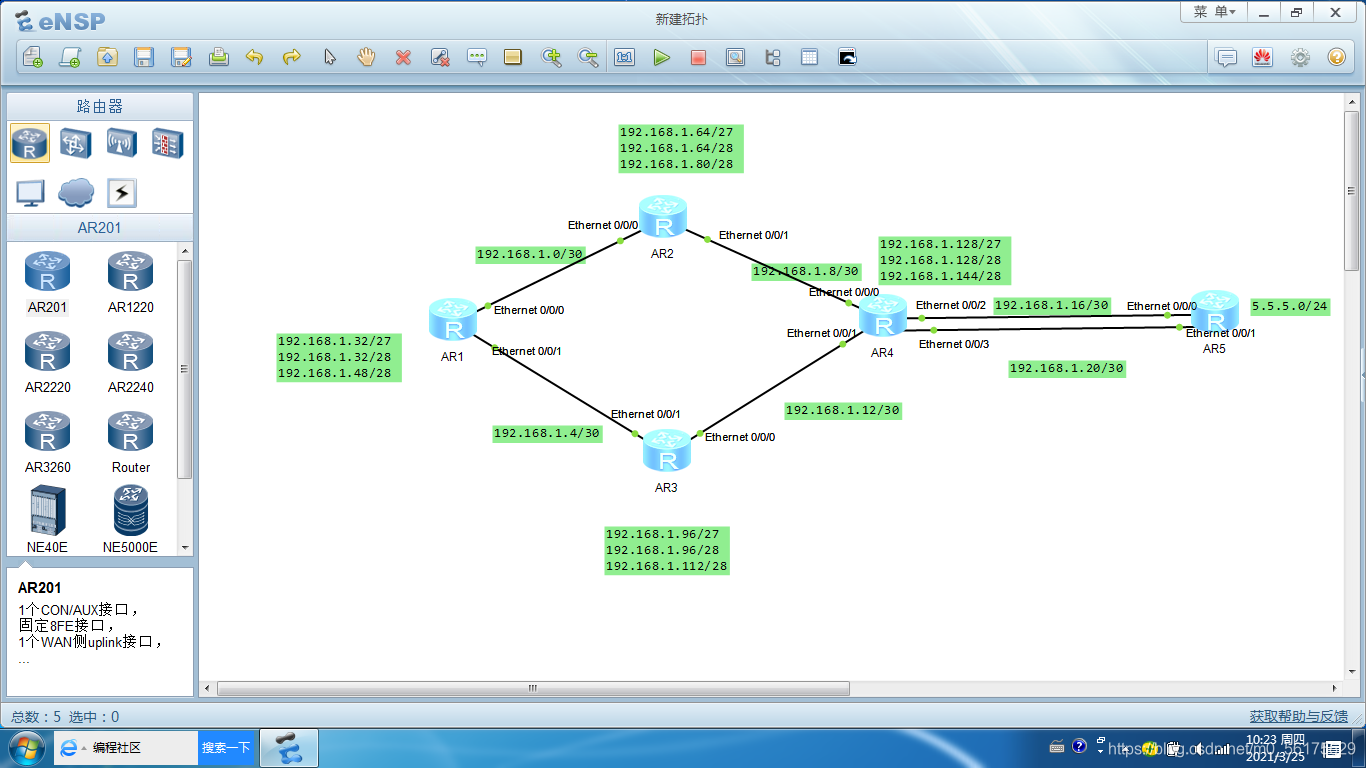Pick the AR2240 router model
The height and width of the screenshot is (768, 1366).
coord(130,362)
